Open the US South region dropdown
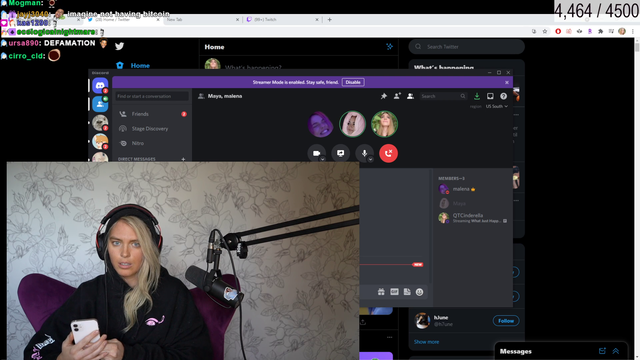This screenshot has height=360, width=640. [x=497, y=106]
